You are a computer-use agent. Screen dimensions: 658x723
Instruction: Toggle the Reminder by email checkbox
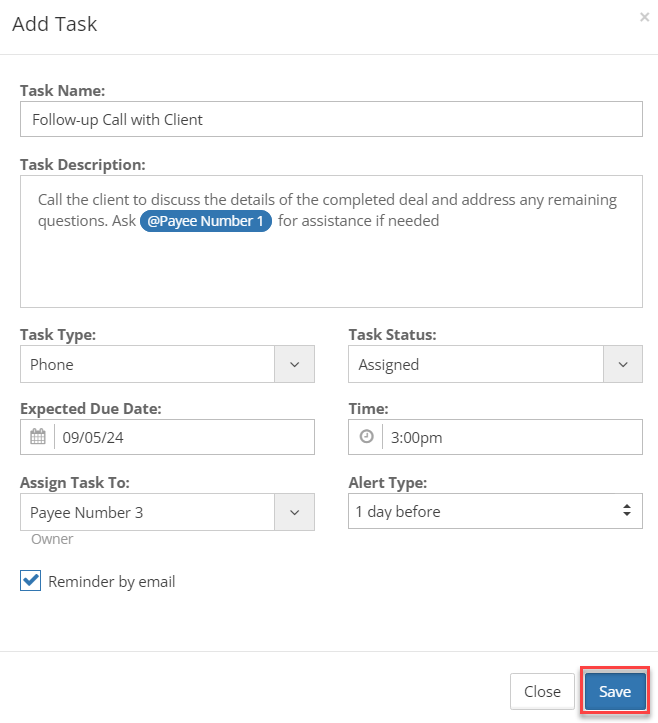click(x=30, y=581)
